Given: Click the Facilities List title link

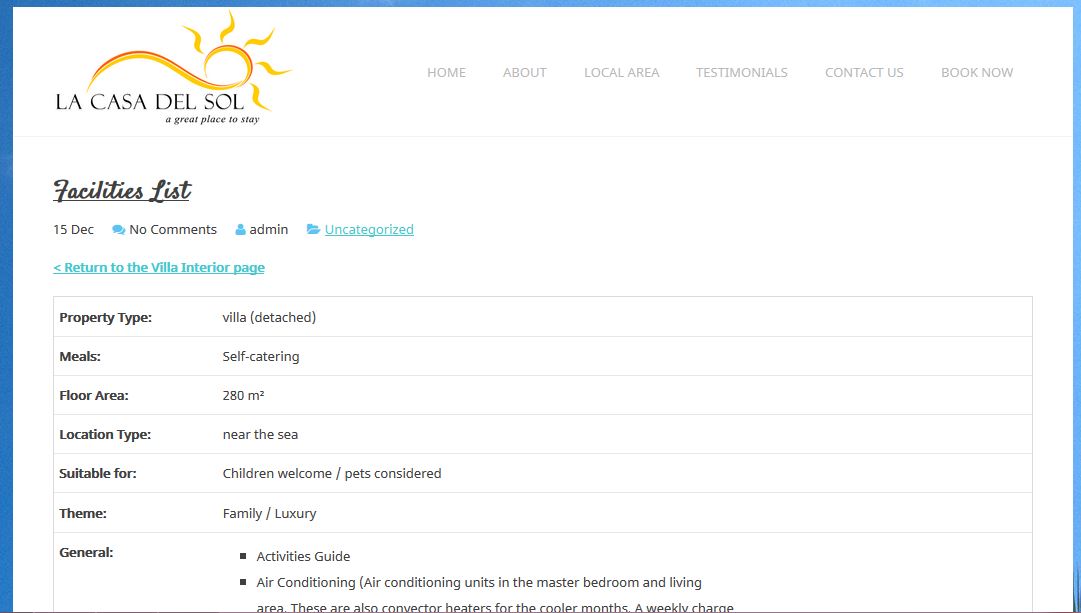Looking at the screenshot, I should click(122, 190).
